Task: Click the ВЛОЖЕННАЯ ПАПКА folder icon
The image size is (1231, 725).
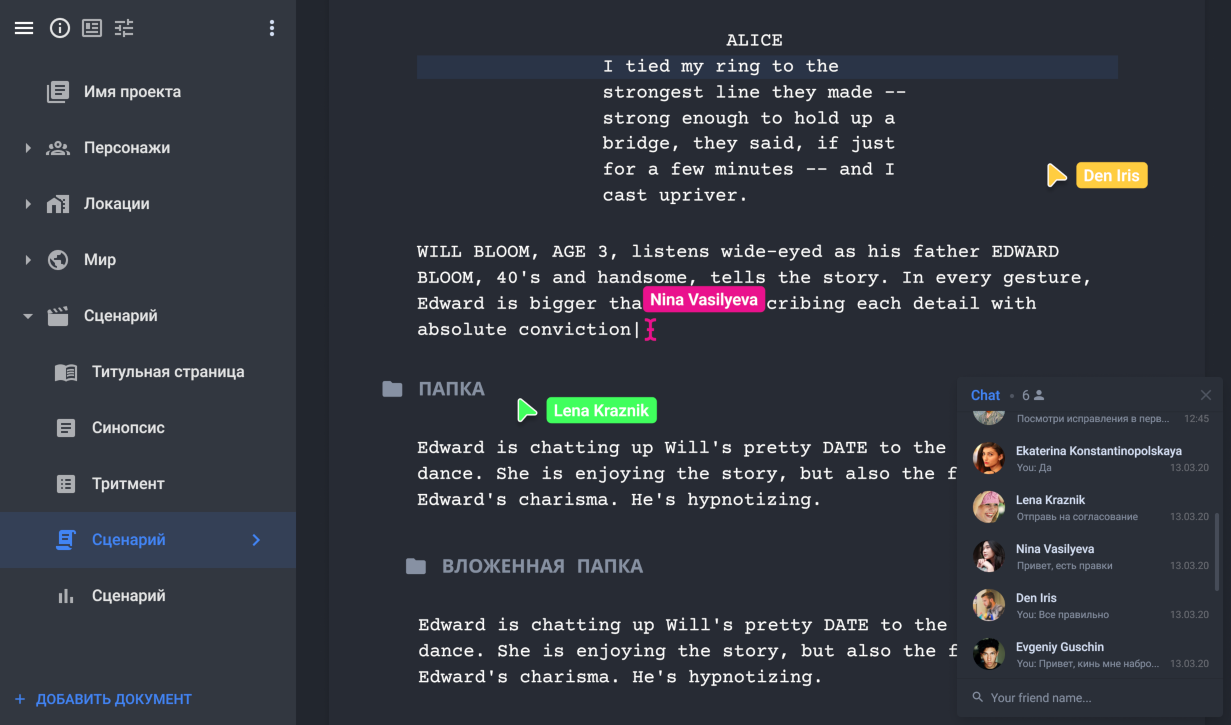Action: (416, 566)
